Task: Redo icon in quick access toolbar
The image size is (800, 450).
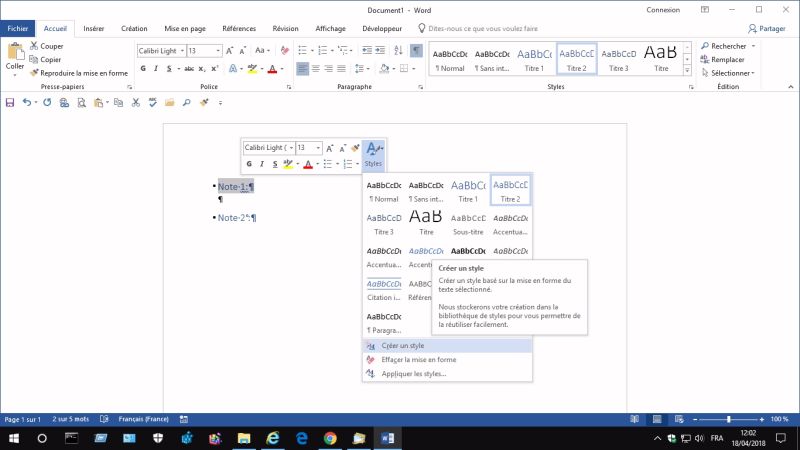Action: click(47, 103)
